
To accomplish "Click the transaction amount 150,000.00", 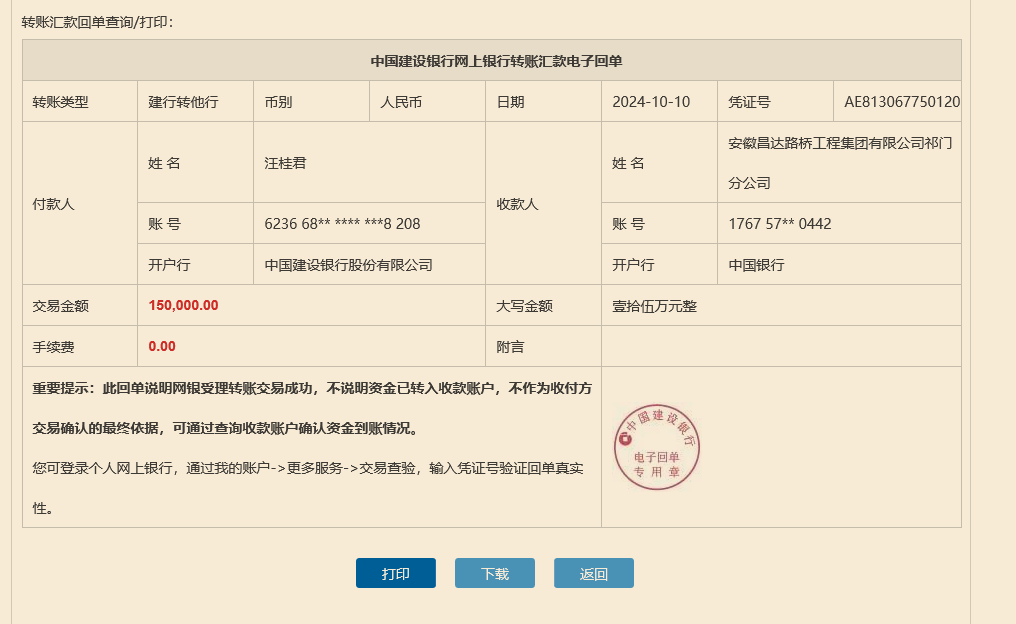I will (x=183, y=306).
